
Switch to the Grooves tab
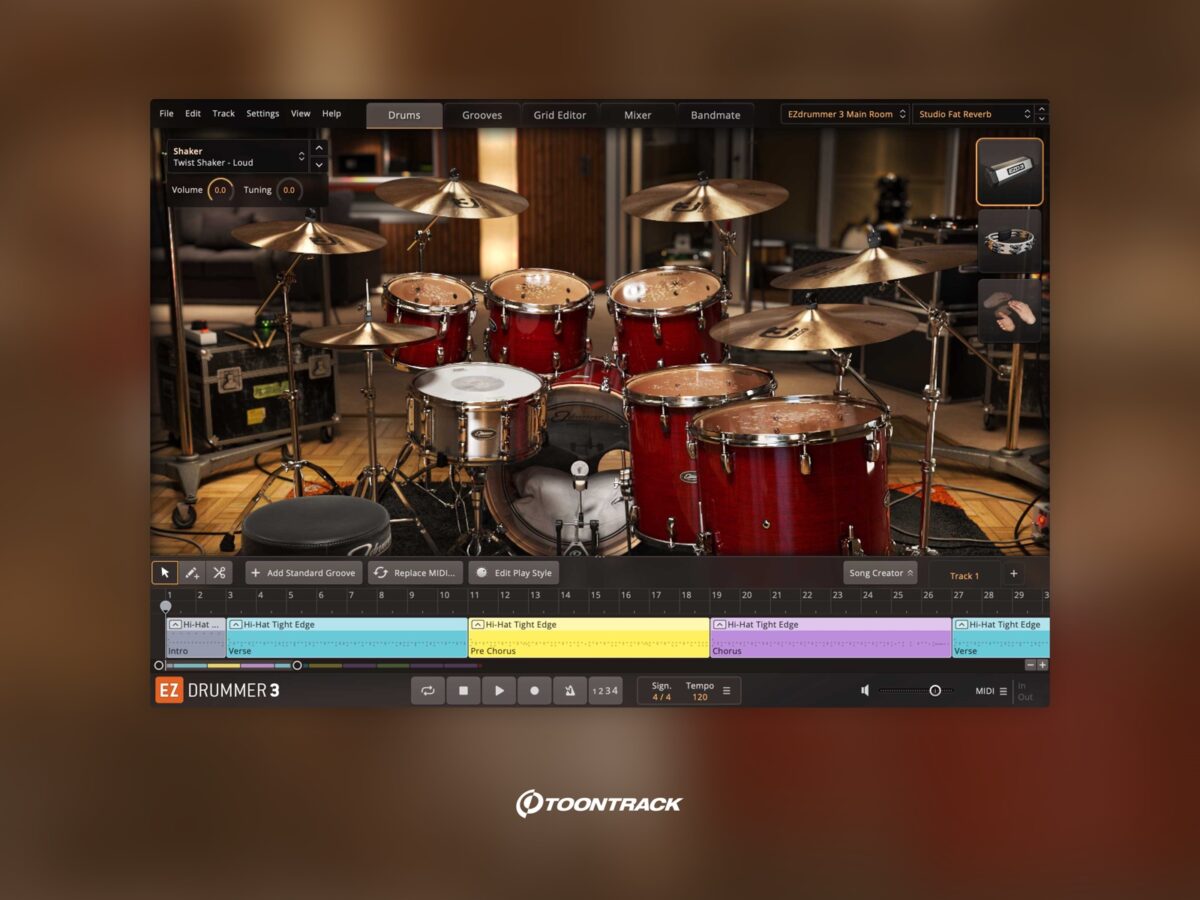pyautogui.click(x=482, y=115)
